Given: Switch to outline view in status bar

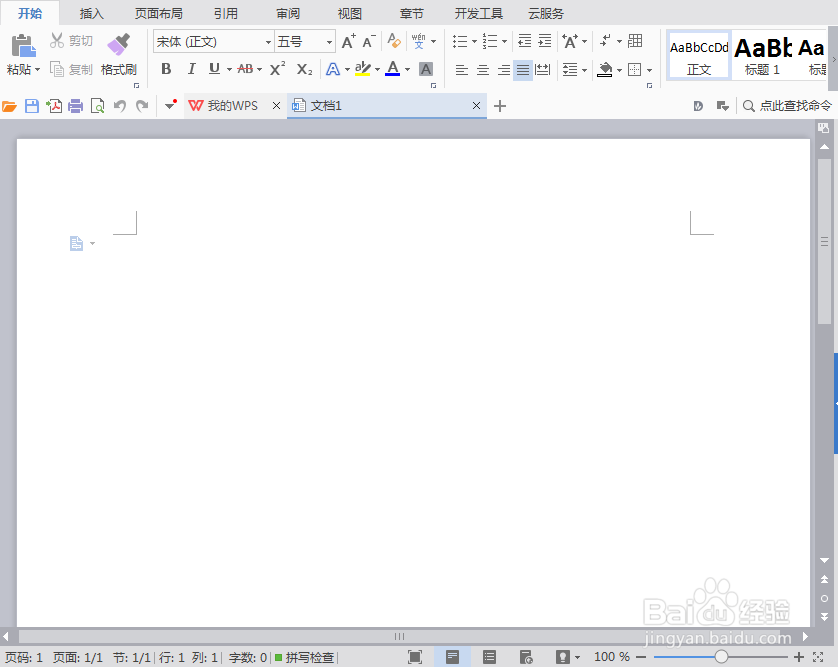Looking at the screenshot, I should [x=489, y=657].
